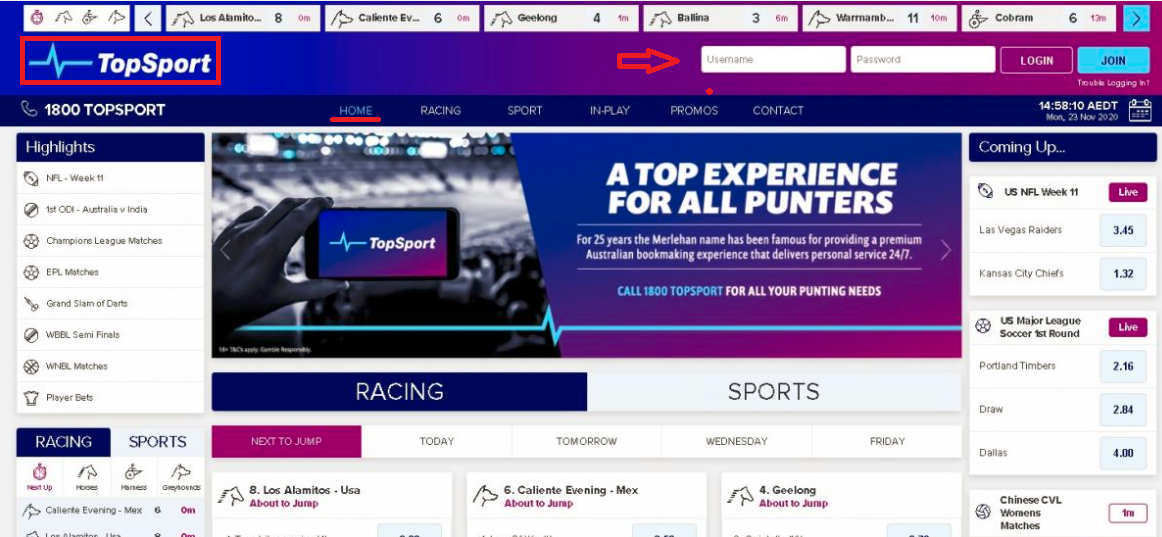Switch to the large RACING tab

click(x=399, y=392)
